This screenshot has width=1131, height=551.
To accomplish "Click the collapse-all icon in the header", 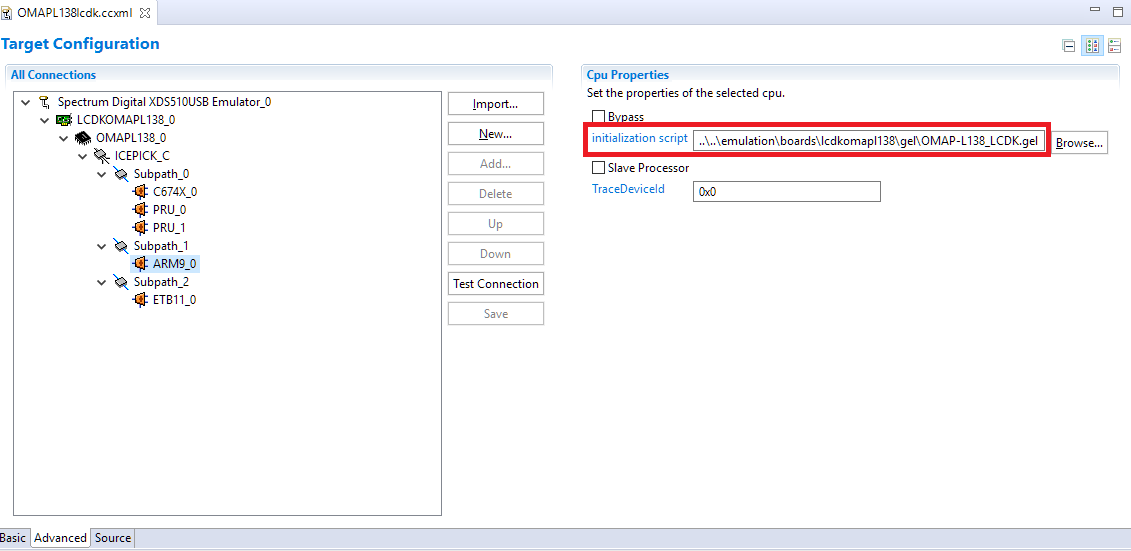I will click(x=1069, y=46).
